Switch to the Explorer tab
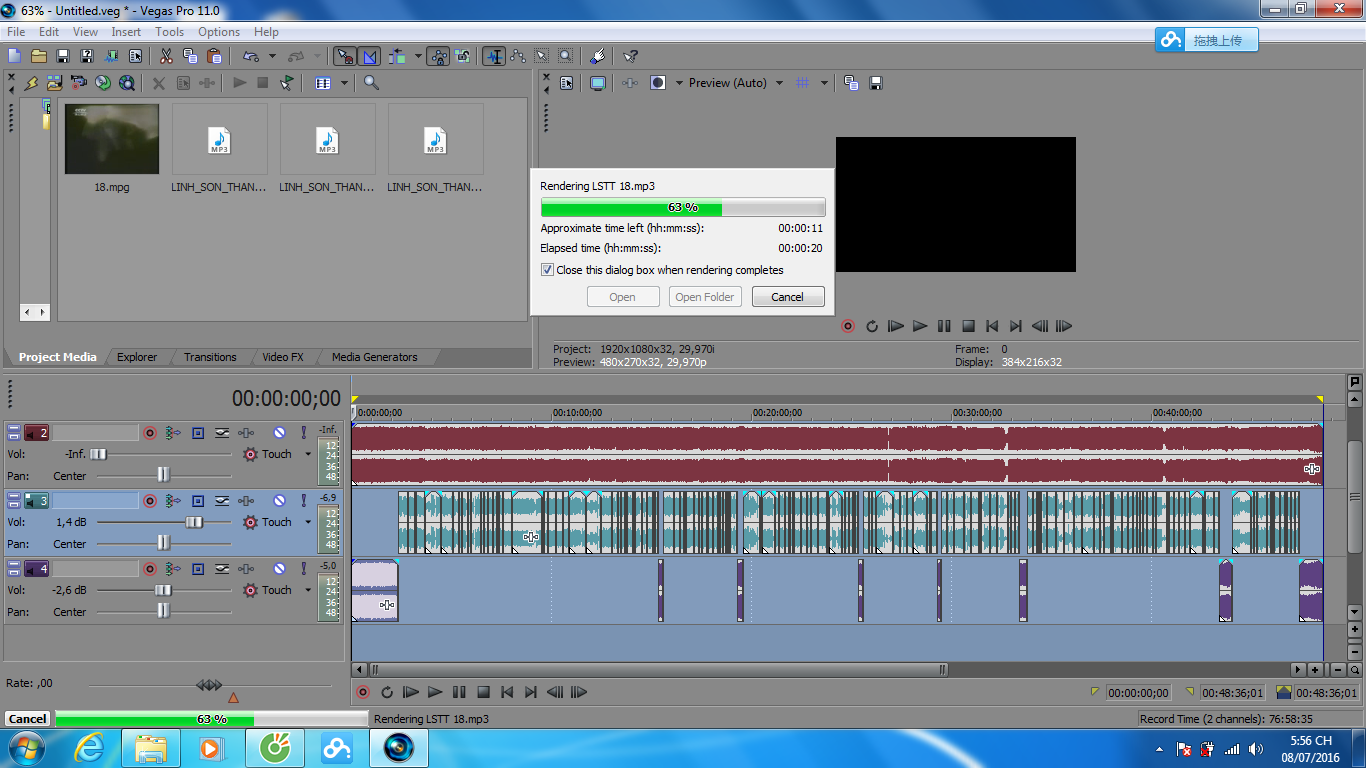The height and width of the screenshot is (768, 1366). (x=137, y=357)
